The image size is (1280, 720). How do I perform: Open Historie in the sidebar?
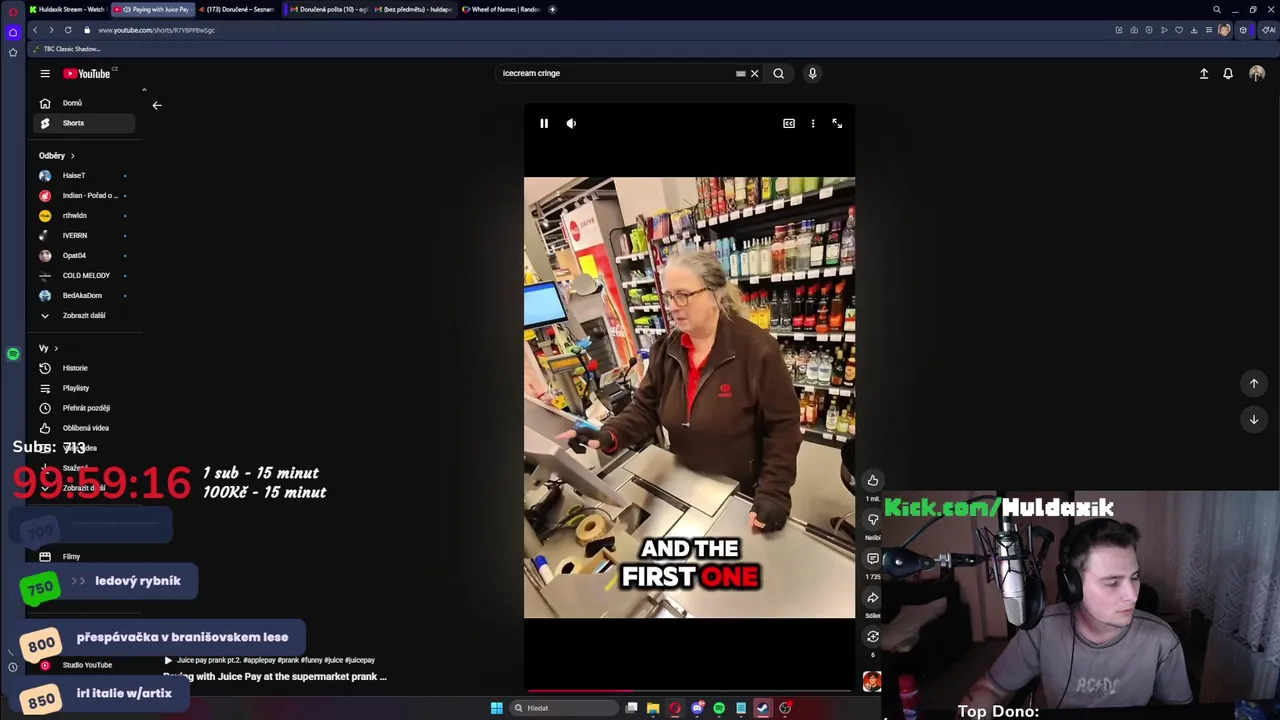pyautogui.click(x=84, y=368)
